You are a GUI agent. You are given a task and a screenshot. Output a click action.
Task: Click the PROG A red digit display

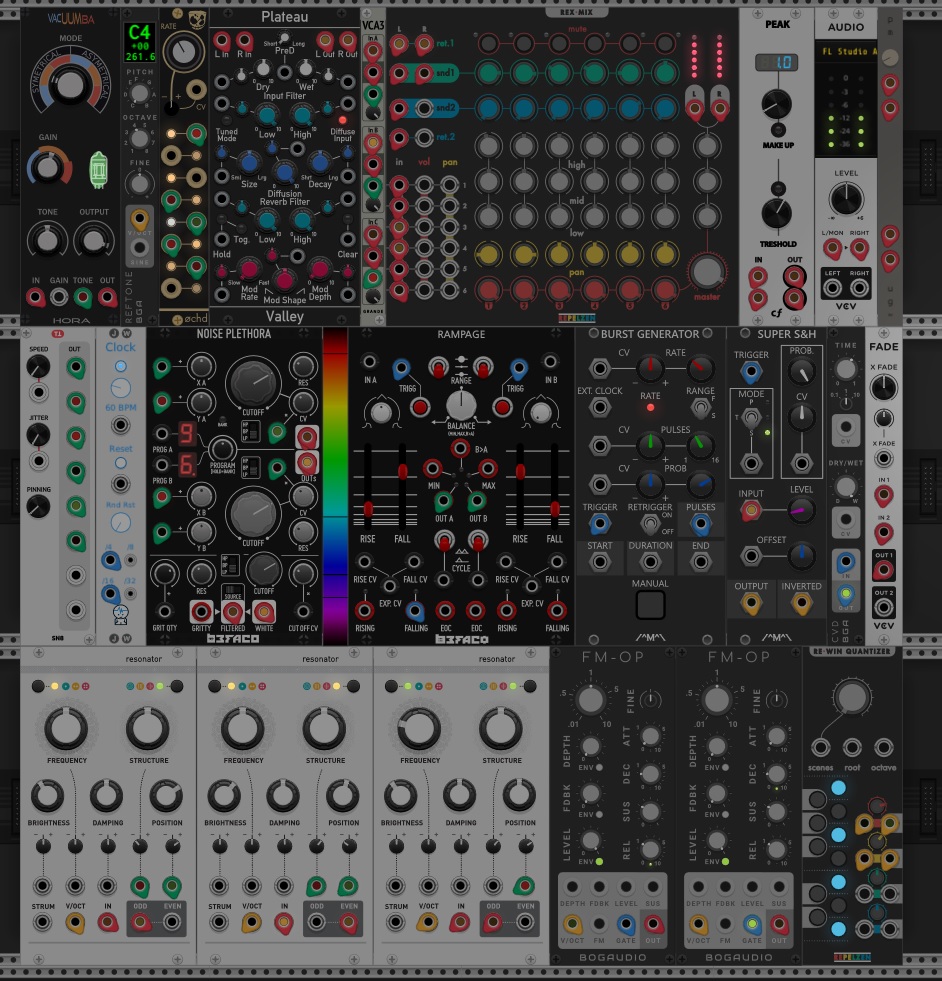tap(187, 434)
